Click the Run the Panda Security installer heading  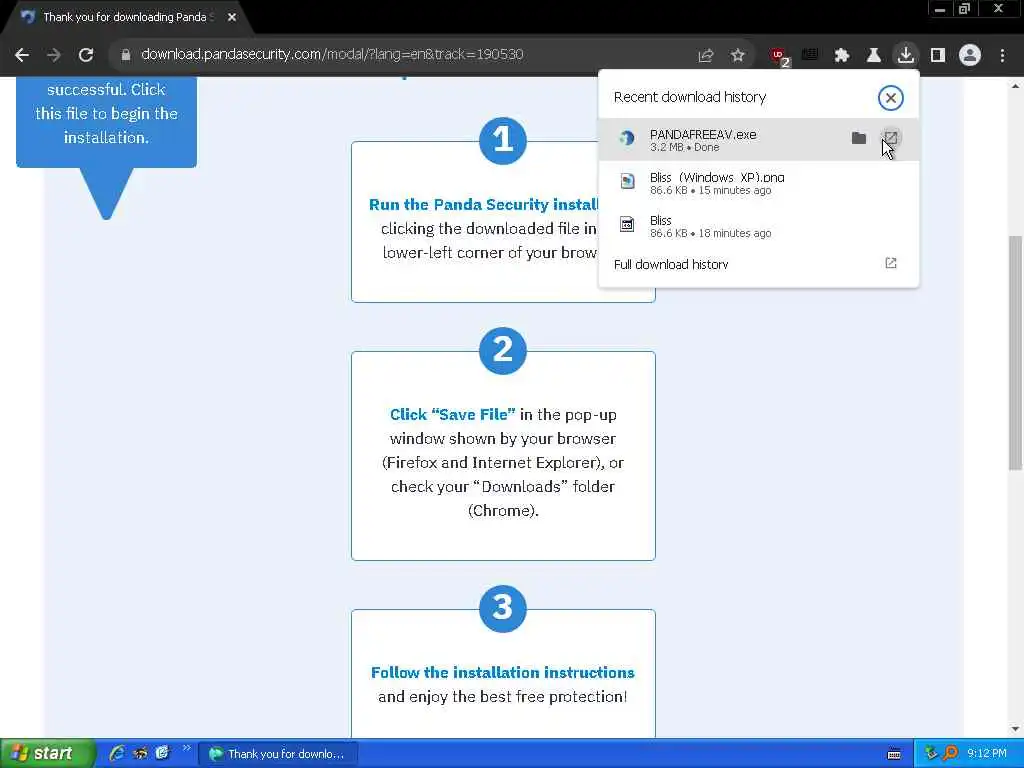483,204
